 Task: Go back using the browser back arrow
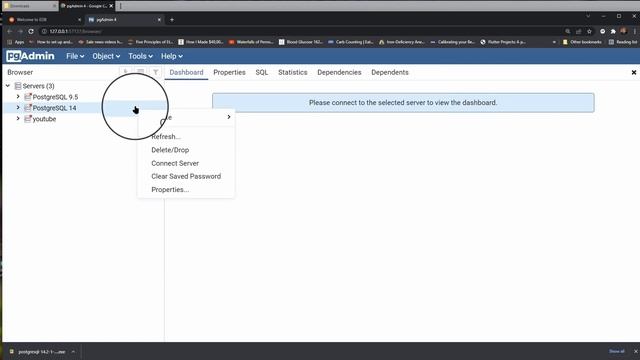(10, 31)
